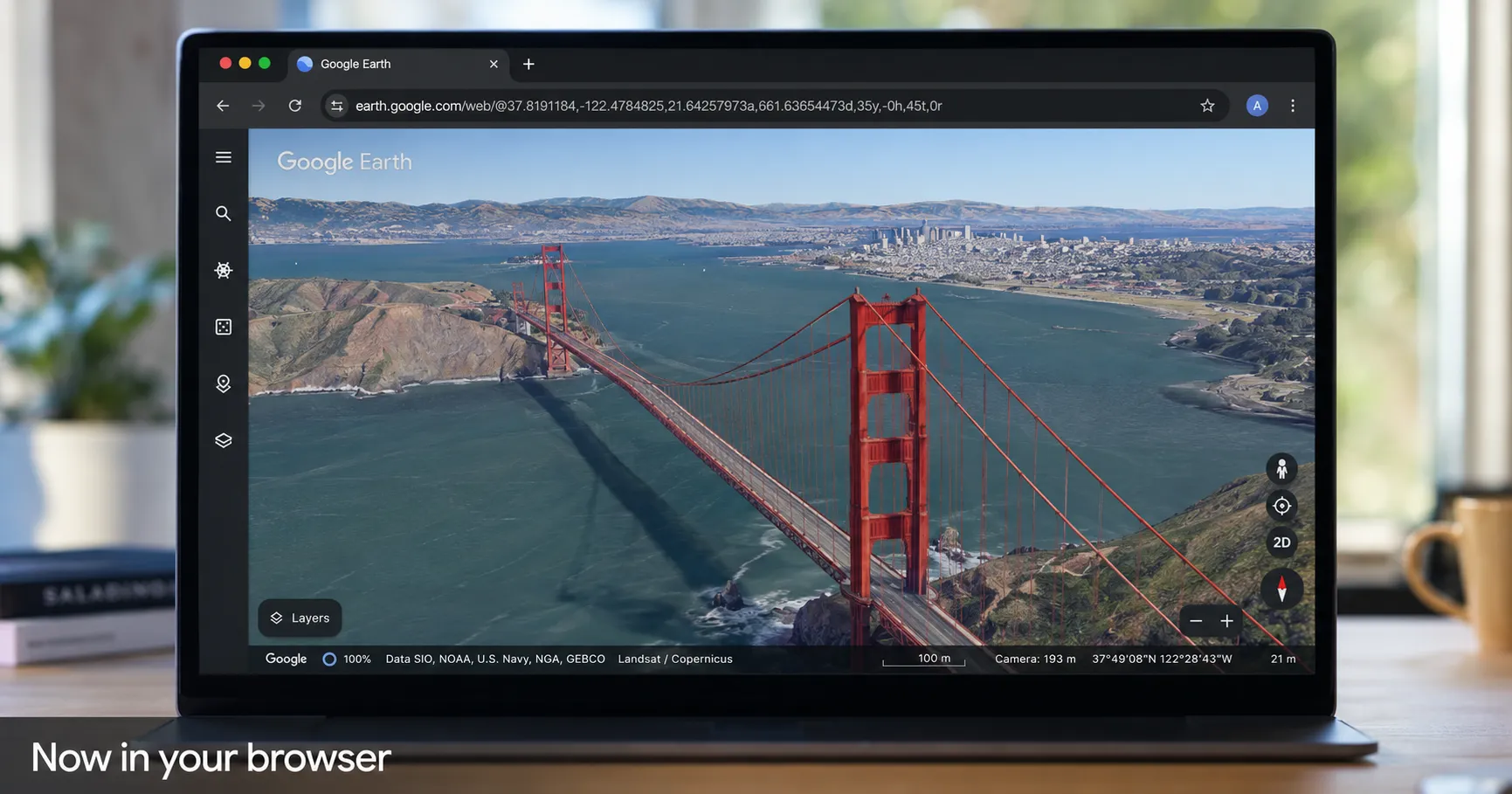1512x794 pixels.
Task: Click the '21 m' elevation readout
Action: point(1283,659)
